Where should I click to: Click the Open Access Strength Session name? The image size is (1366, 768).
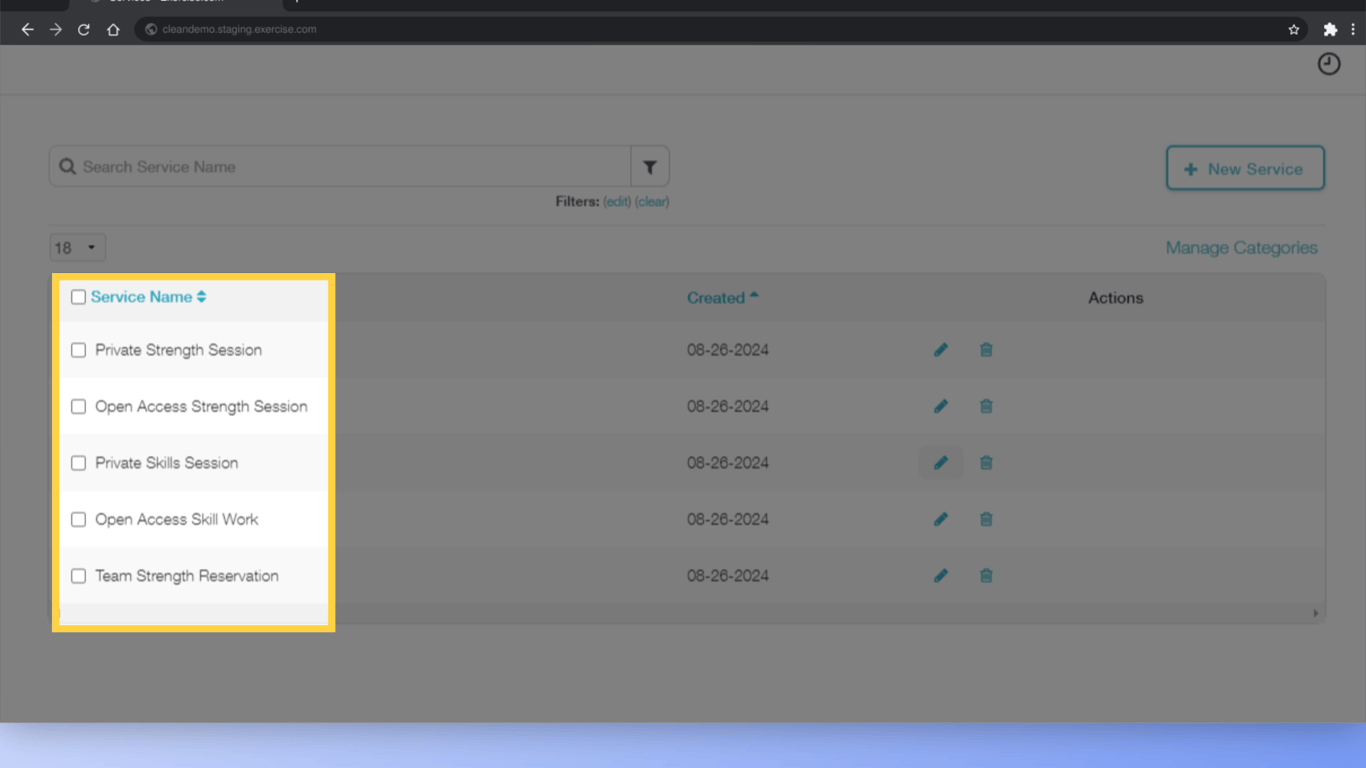pos(201,406)
